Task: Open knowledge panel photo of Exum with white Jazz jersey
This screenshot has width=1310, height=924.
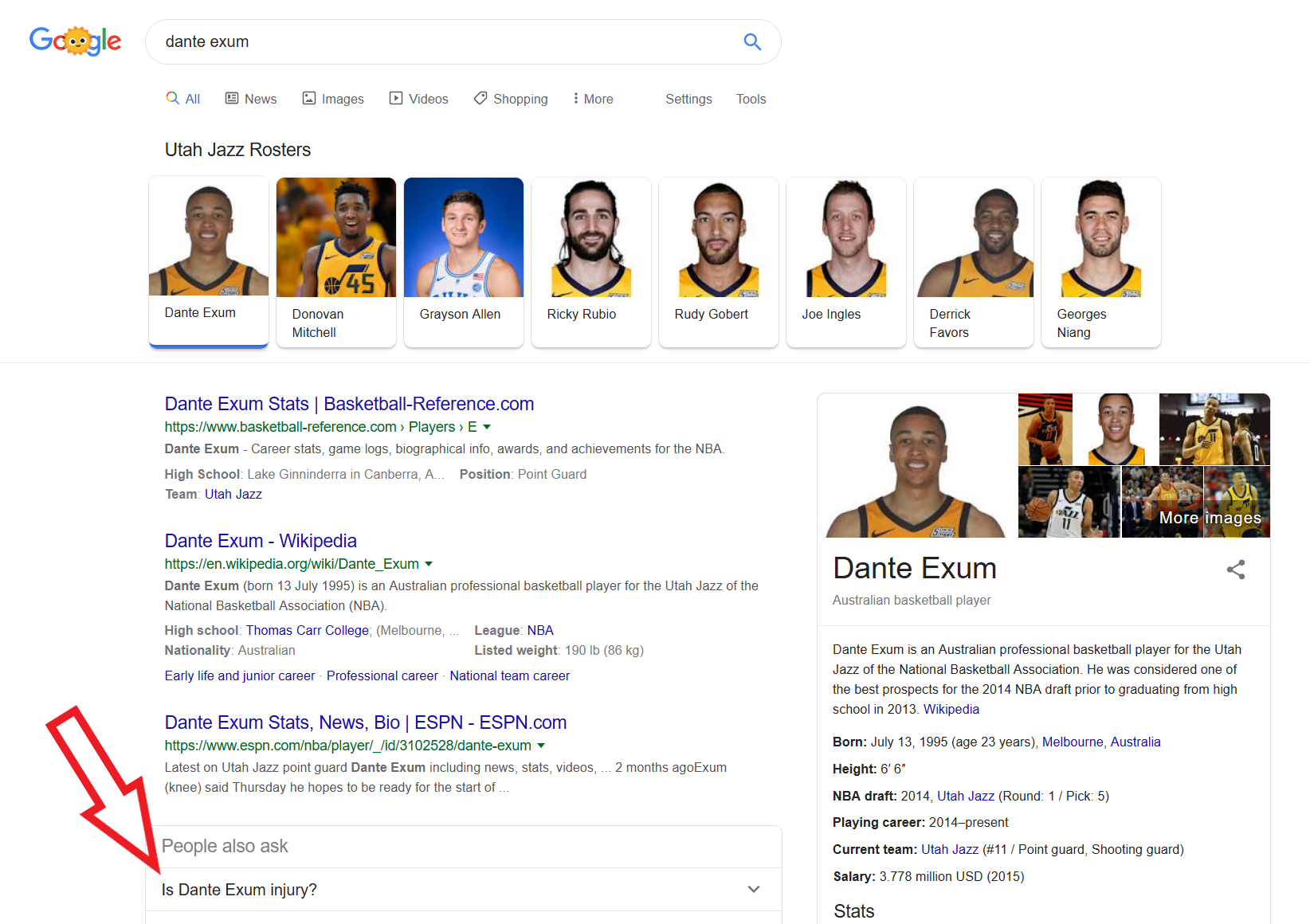Action: point(1069,502)
